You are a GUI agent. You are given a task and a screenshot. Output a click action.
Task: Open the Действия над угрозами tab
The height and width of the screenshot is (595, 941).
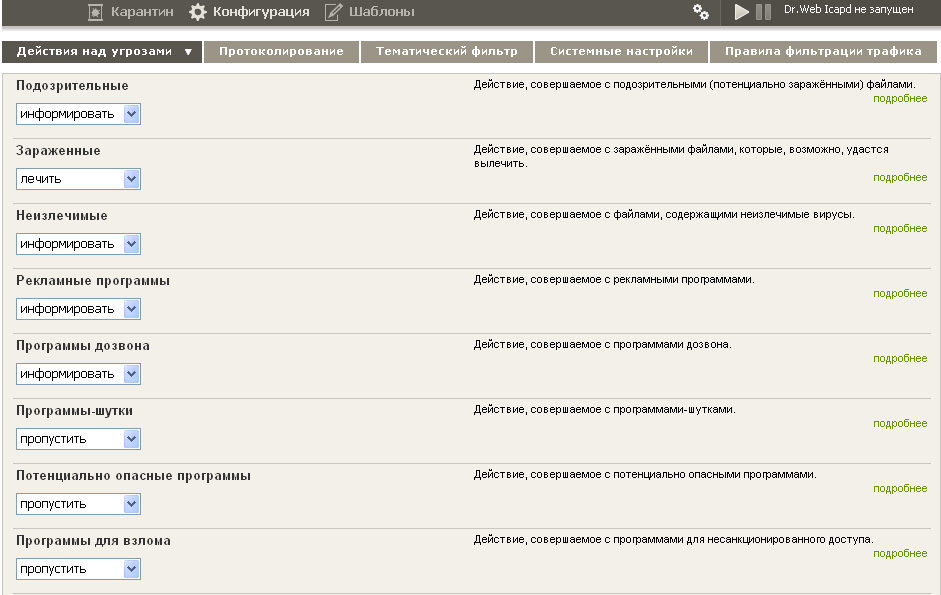102,52
